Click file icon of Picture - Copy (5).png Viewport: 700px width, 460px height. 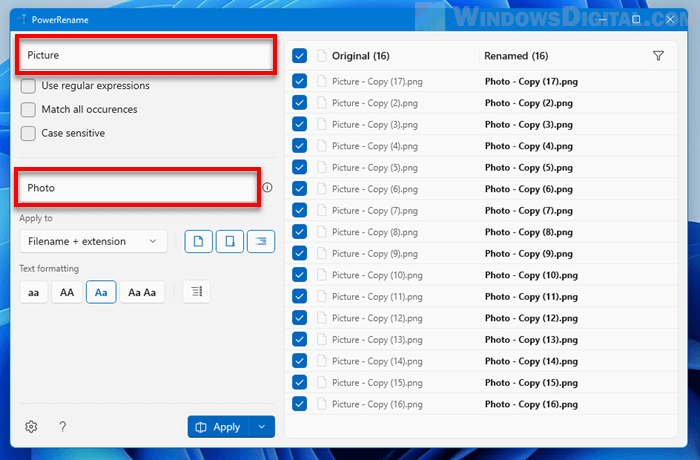pyautogui.click(x=321, y=167)
